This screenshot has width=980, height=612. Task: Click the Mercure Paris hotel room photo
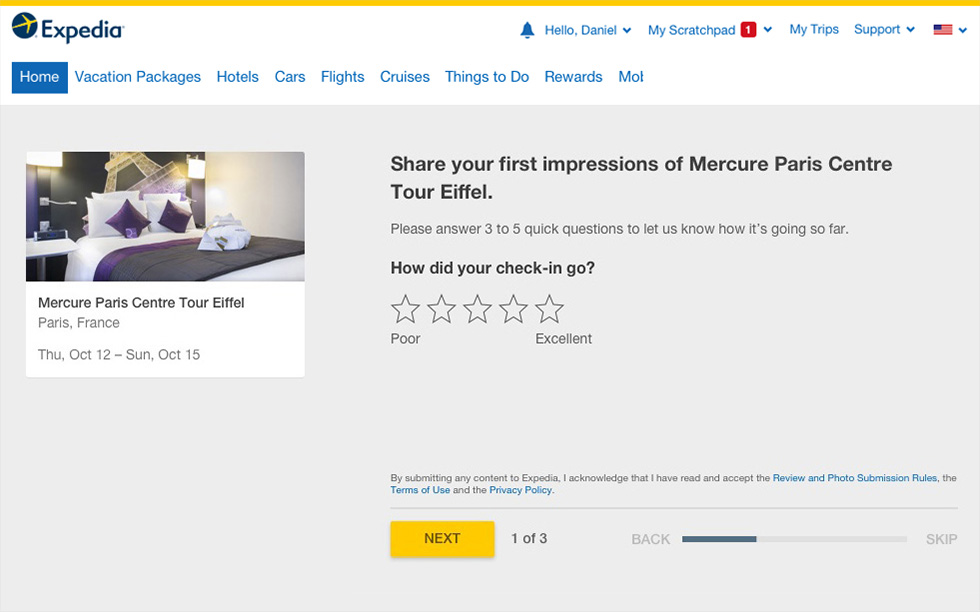165,216
